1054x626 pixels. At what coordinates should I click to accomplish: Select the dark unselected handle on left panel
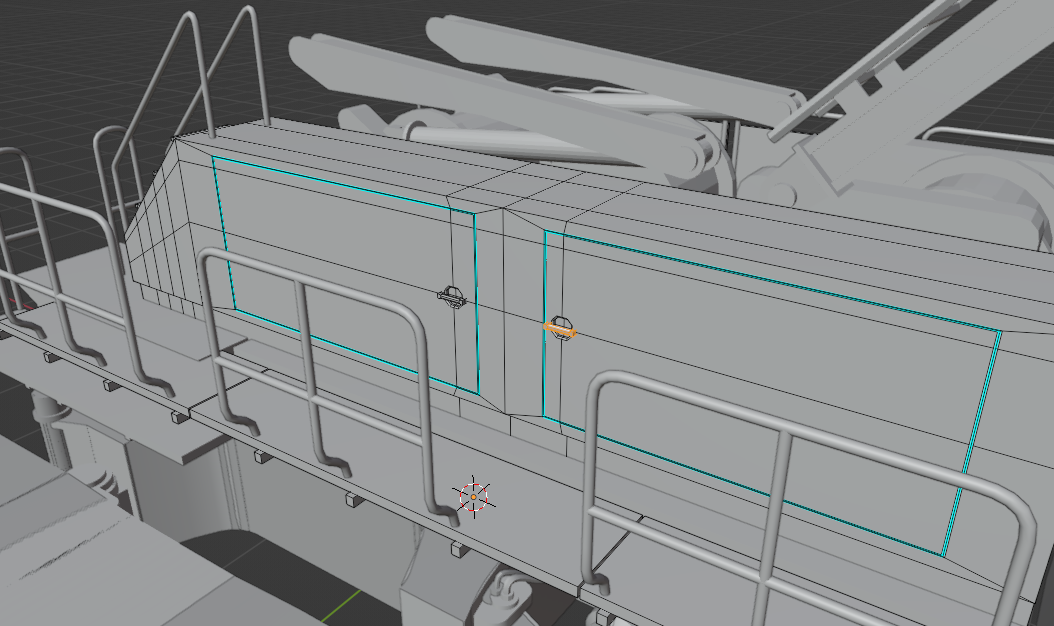452,296
